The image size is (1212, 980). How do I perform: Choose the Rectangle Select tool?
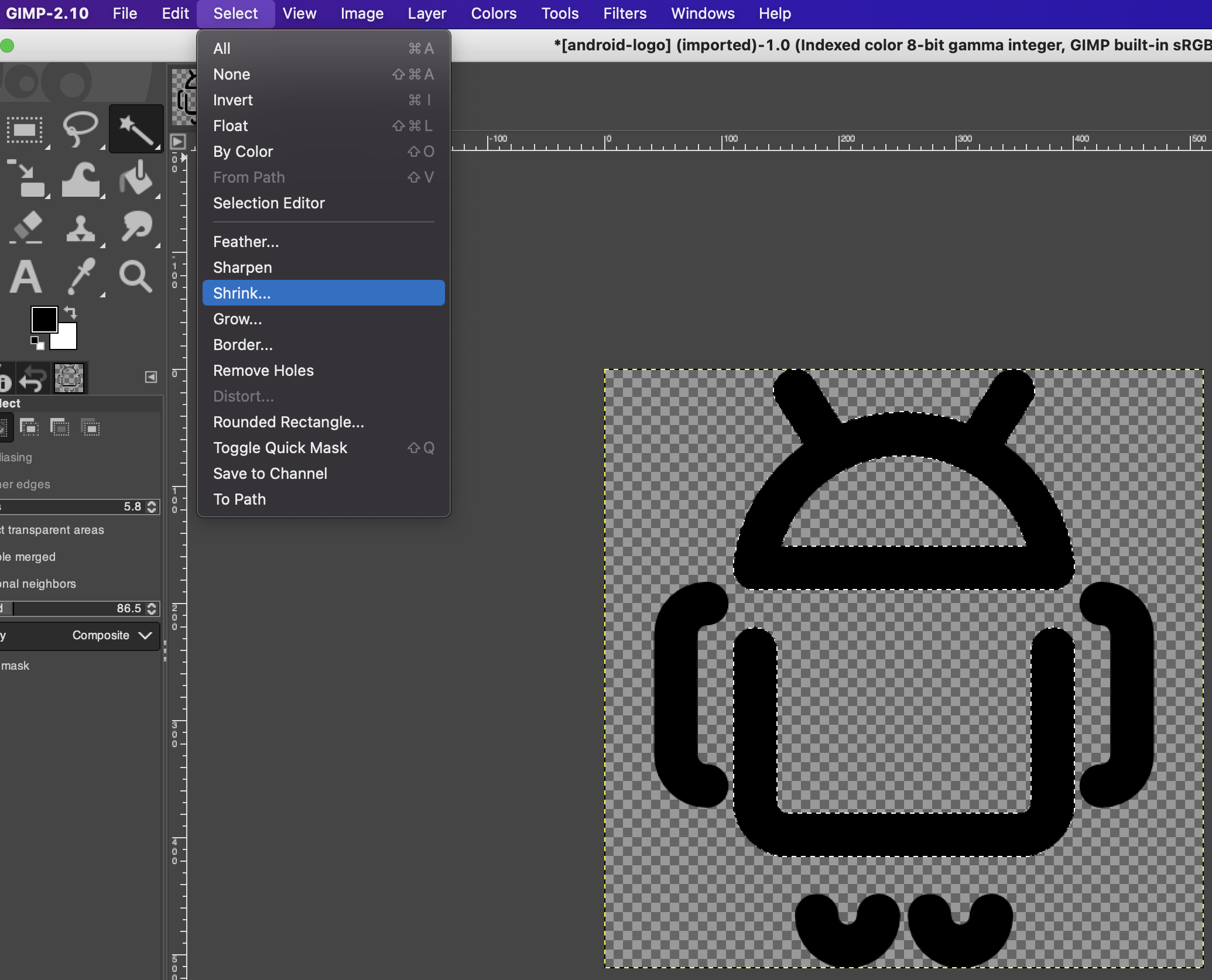coord(25,129)
